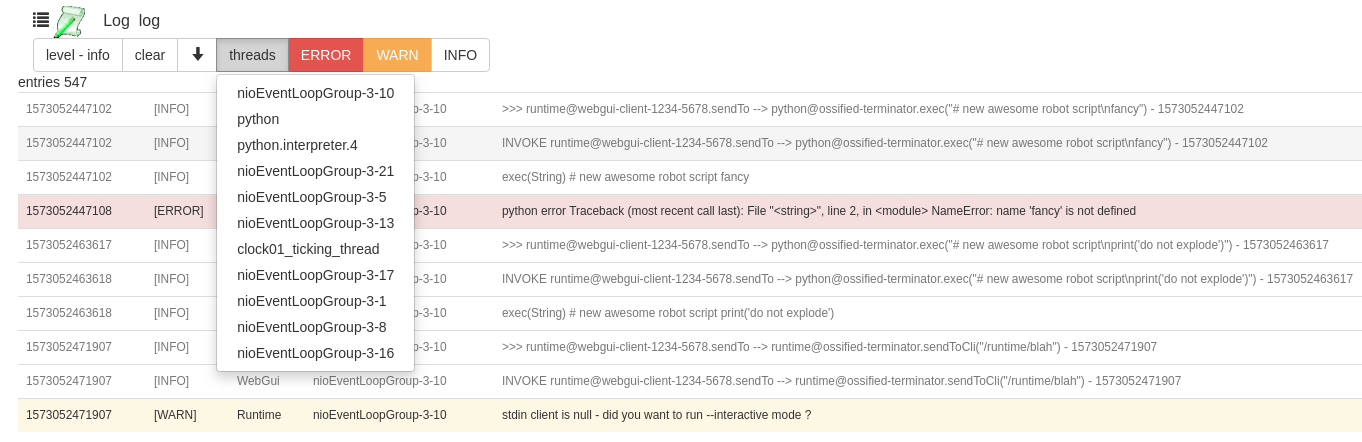Select 'exec(String) # new awesome robot script fancy'

625,177
